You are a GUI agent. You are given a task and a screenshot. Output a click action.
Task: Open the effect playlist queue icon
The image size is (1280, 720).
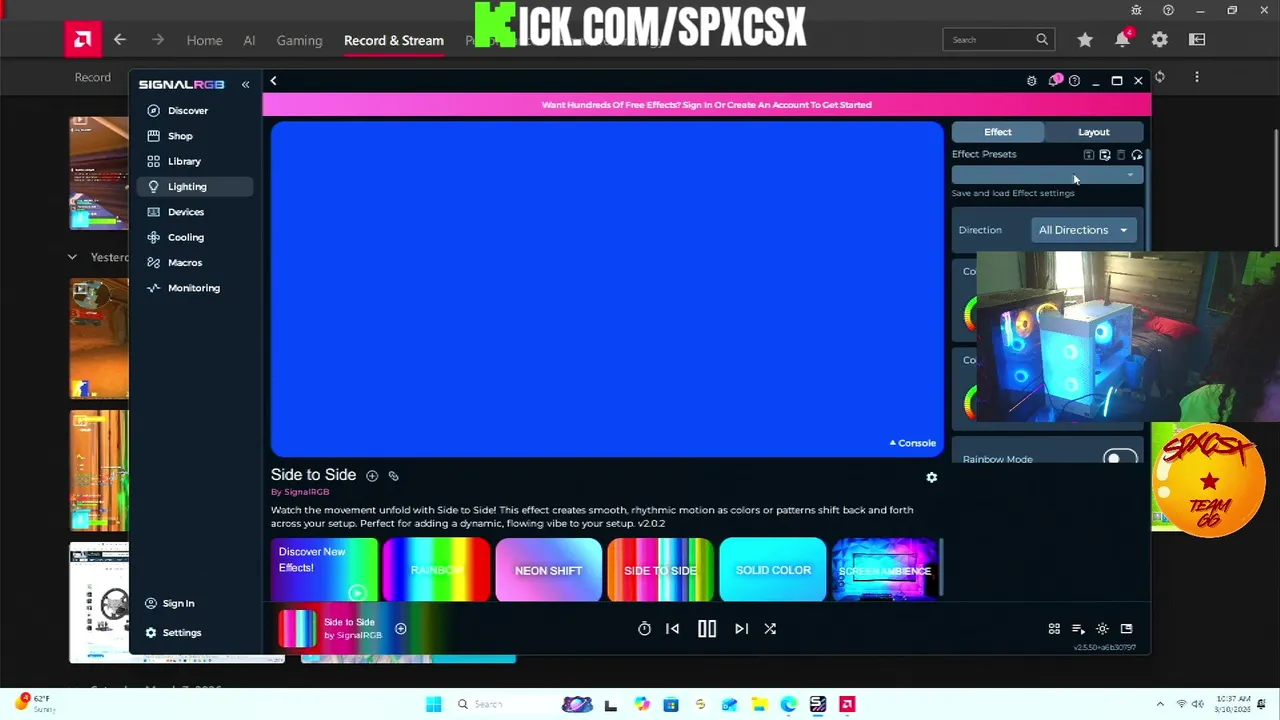click(1078, 629)
